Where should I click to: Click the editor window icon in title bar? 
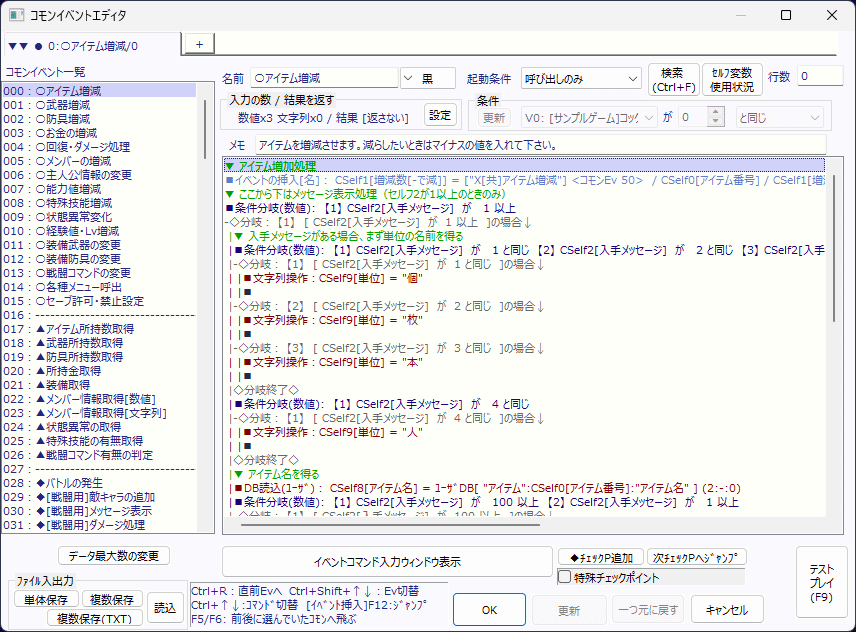click(15, 15)
